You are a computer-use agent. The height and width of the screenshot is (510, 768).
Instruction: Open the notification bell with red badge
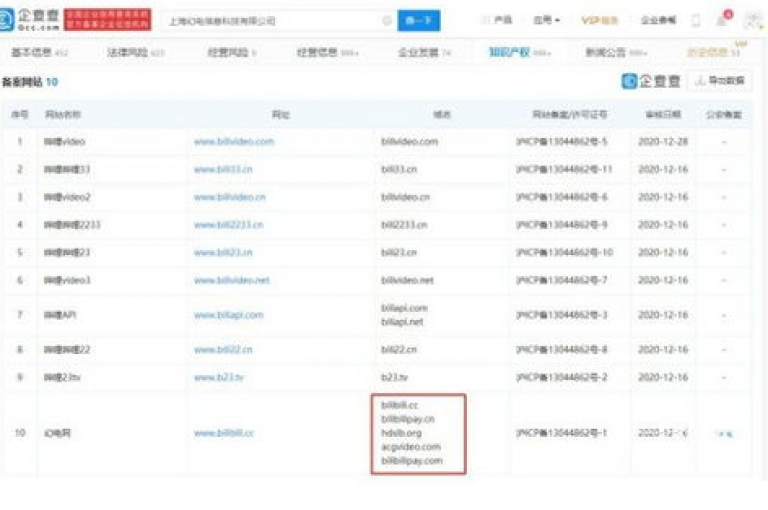point(724,20)
